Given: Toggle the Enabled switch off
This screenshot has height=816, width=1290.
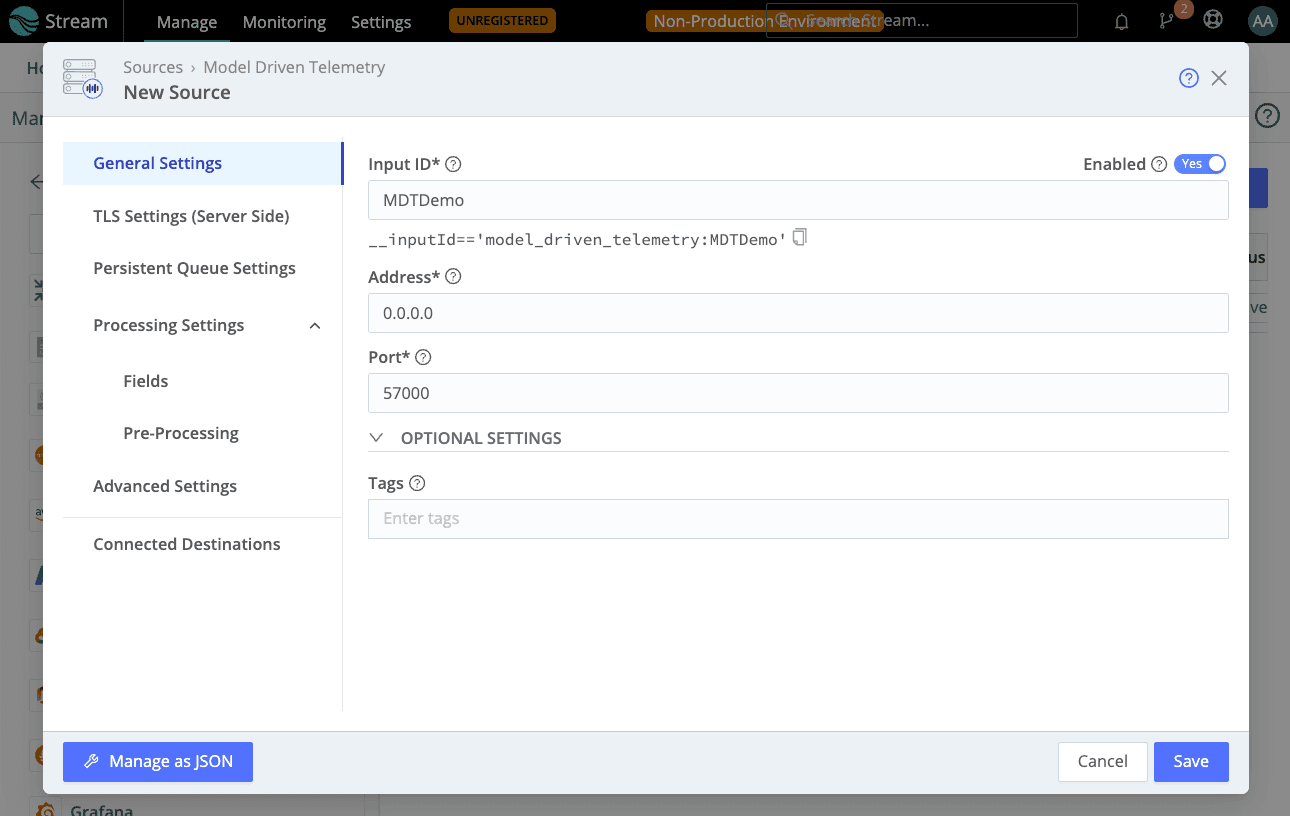Looking at the screenshot, I should click(x=1200, y=164).
